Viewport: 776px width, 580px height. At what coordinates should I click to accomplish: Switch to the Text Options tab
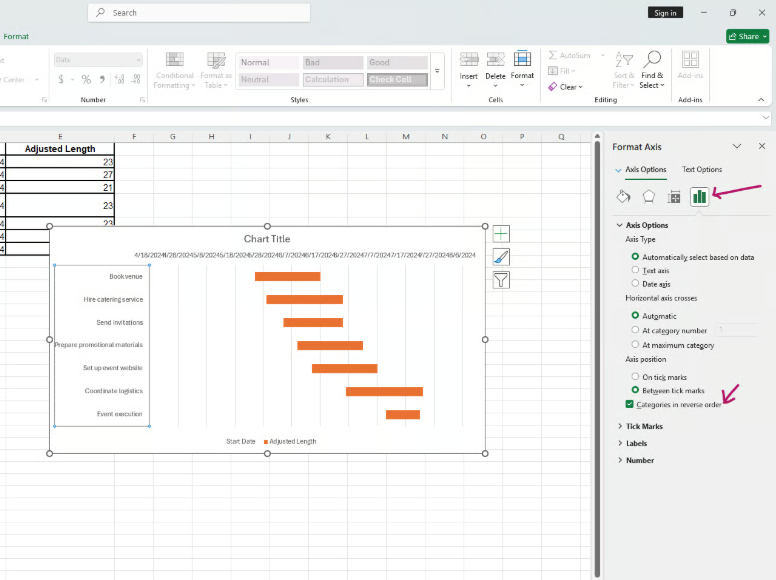701,170
